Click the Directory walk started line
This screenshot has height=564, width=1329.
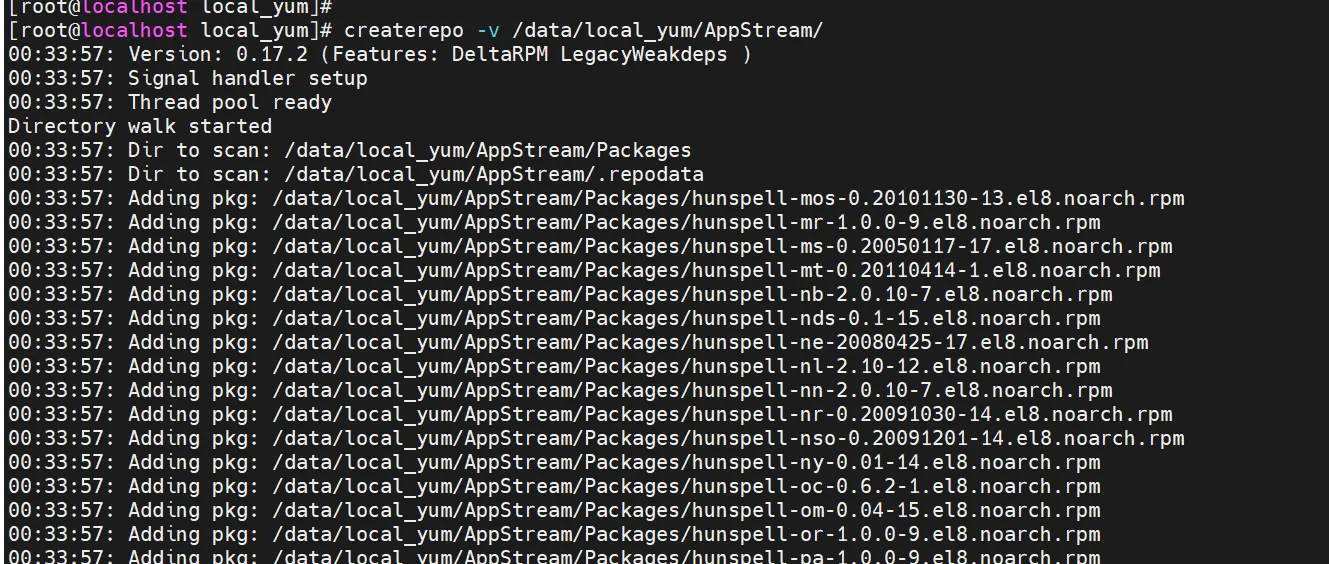140,126
